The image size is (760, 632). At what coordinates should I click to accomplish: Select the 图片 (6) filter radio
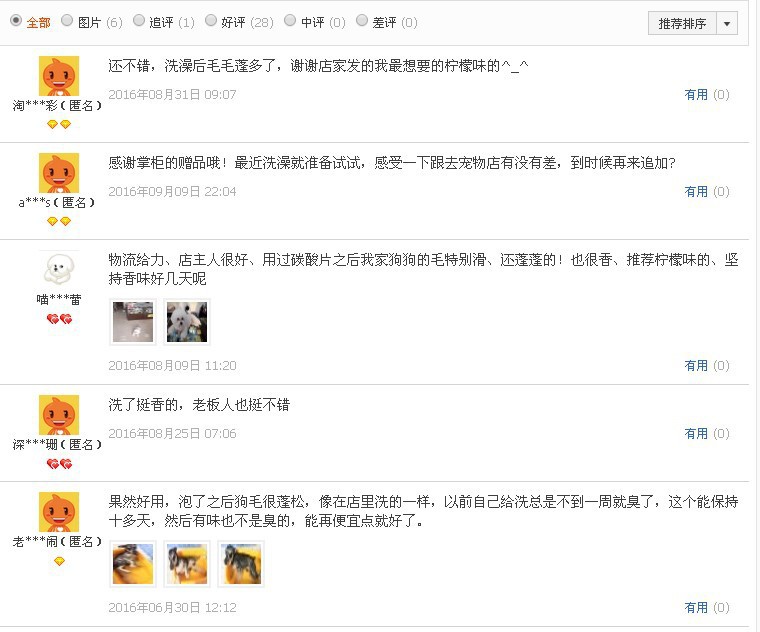pos(67,20)
